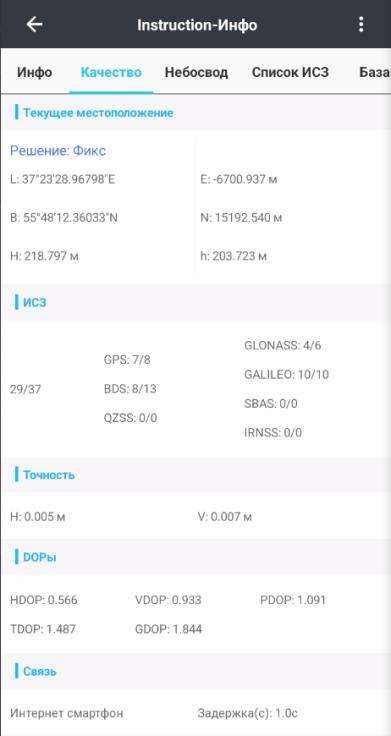Select the Качество tab

[x=111, y=72]
